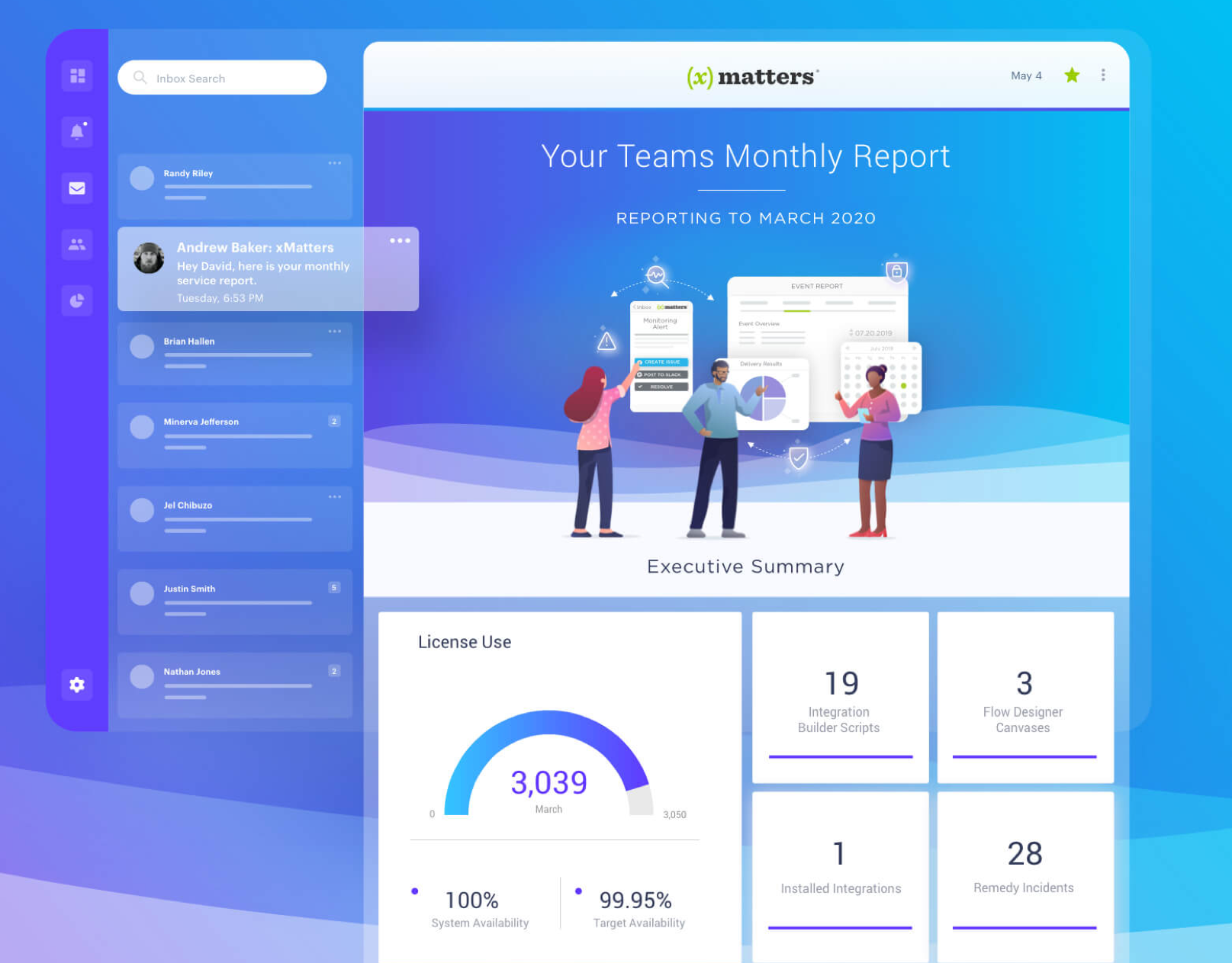Open Brian Hallen's message

[x=235, y=354]
